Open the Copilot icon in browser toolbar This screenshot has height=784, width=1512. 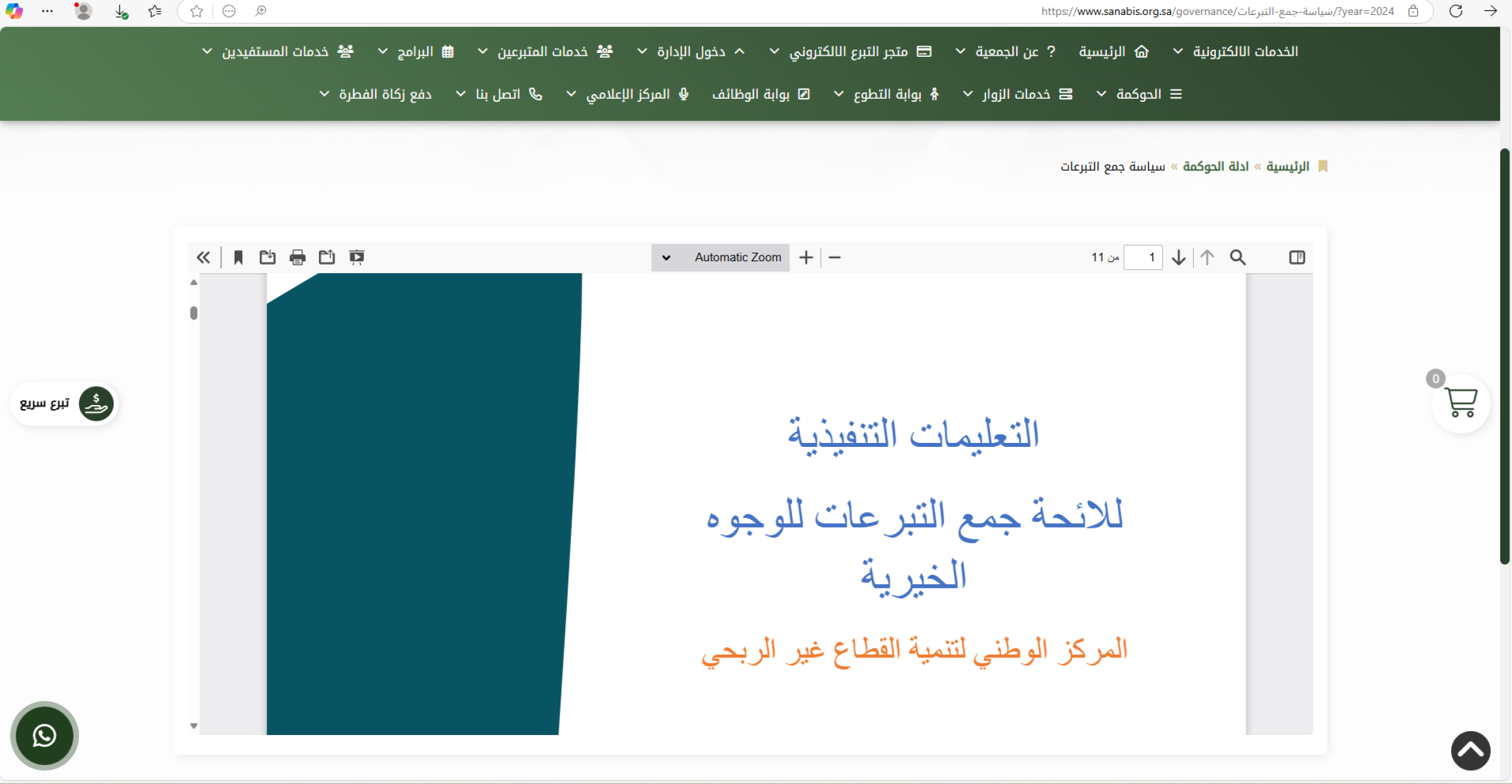(14, 11)
